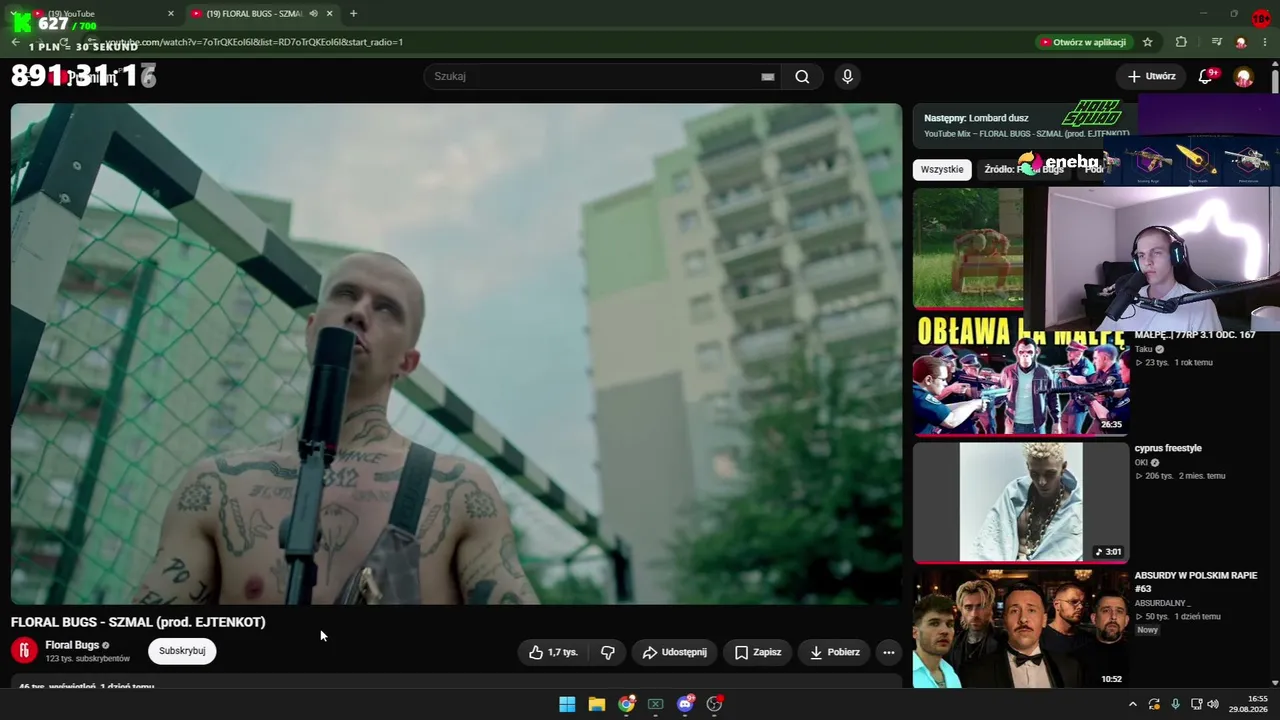Open Absurdy w polskim rapie thumbnail
This screenshot has width=1280, height=720.
pyautogui.click(x=1021, y=629)
